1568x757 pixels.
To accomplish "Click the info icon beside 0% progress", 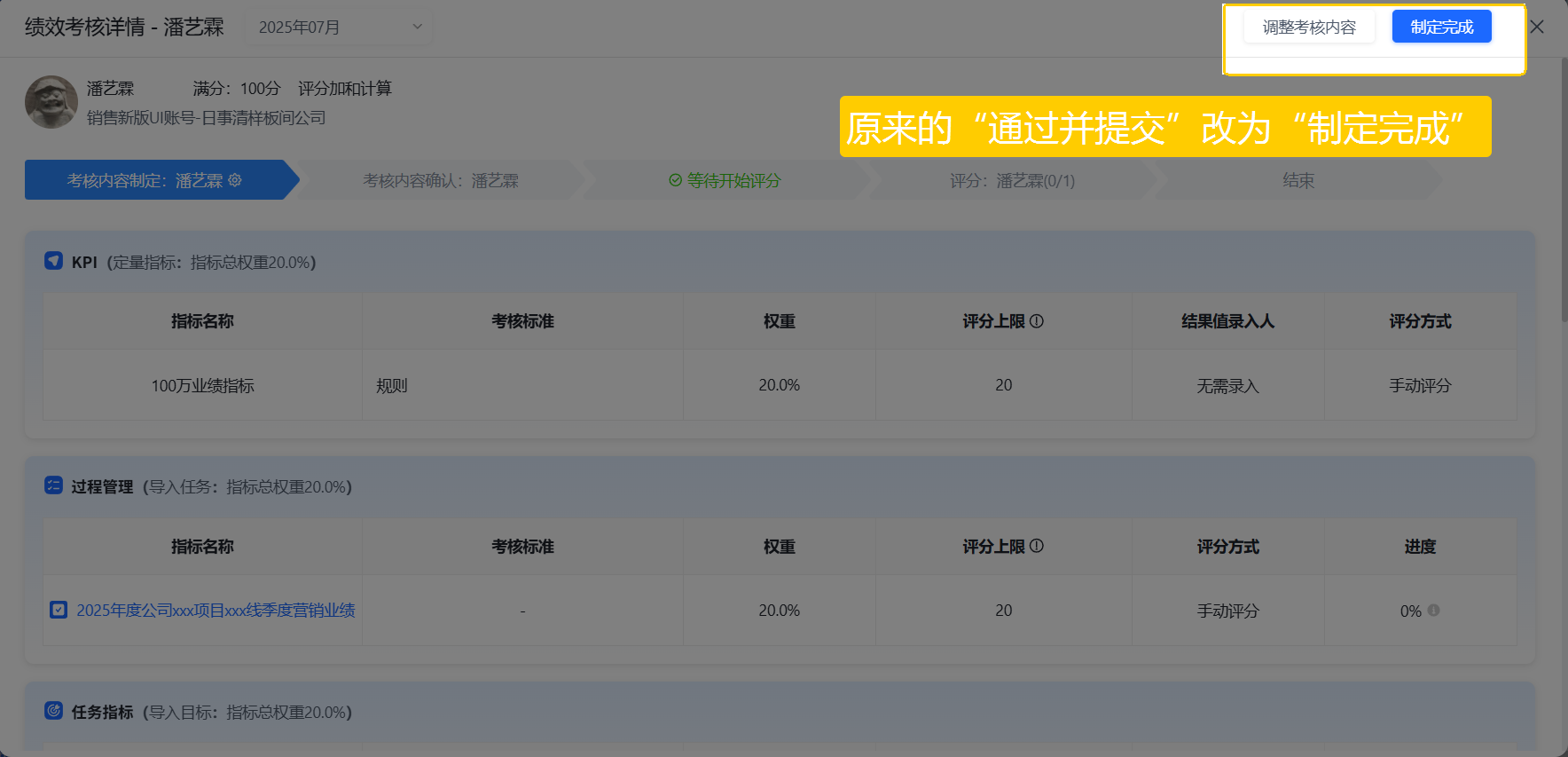I will (x=1434, y=611).
